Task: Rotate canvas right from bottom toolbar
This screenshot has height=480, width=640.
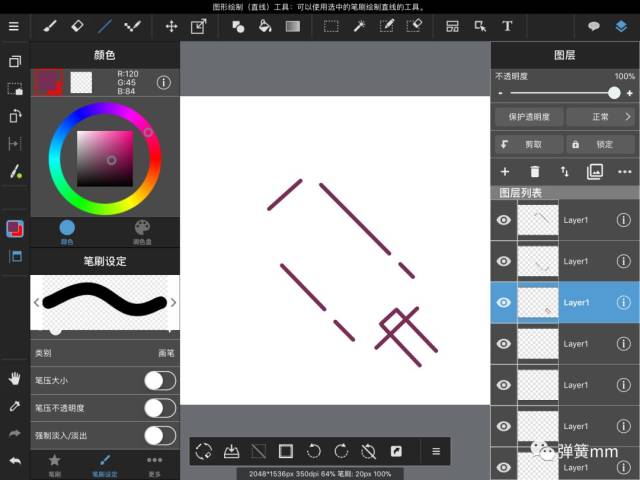Action: [341, 451]
